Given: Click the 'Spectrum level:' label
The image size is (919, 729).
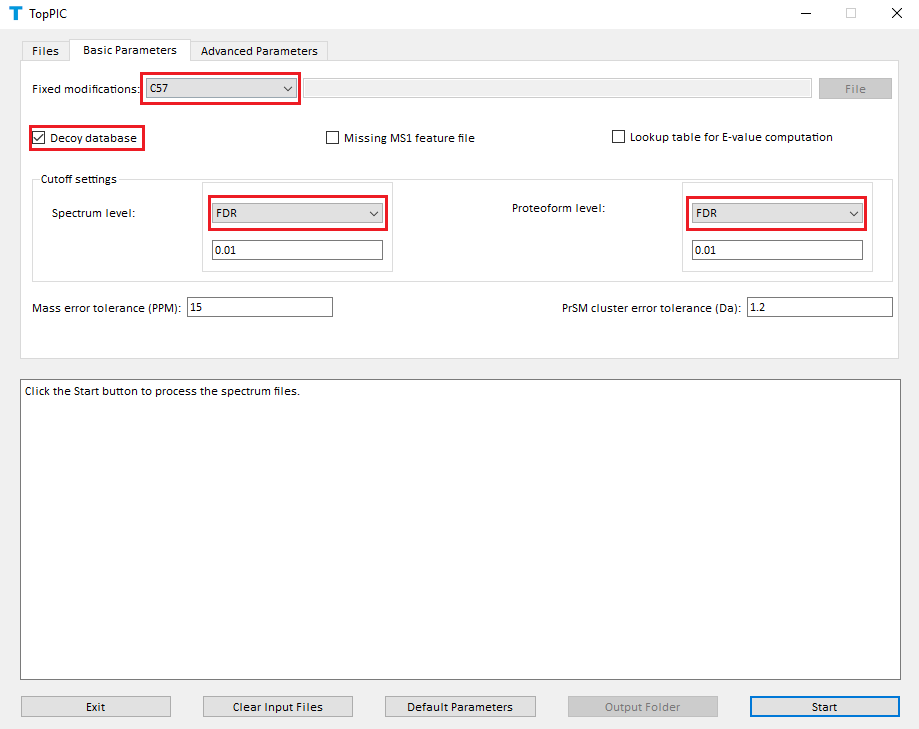Looking at the screenshot, I should [x=93, y=213].
